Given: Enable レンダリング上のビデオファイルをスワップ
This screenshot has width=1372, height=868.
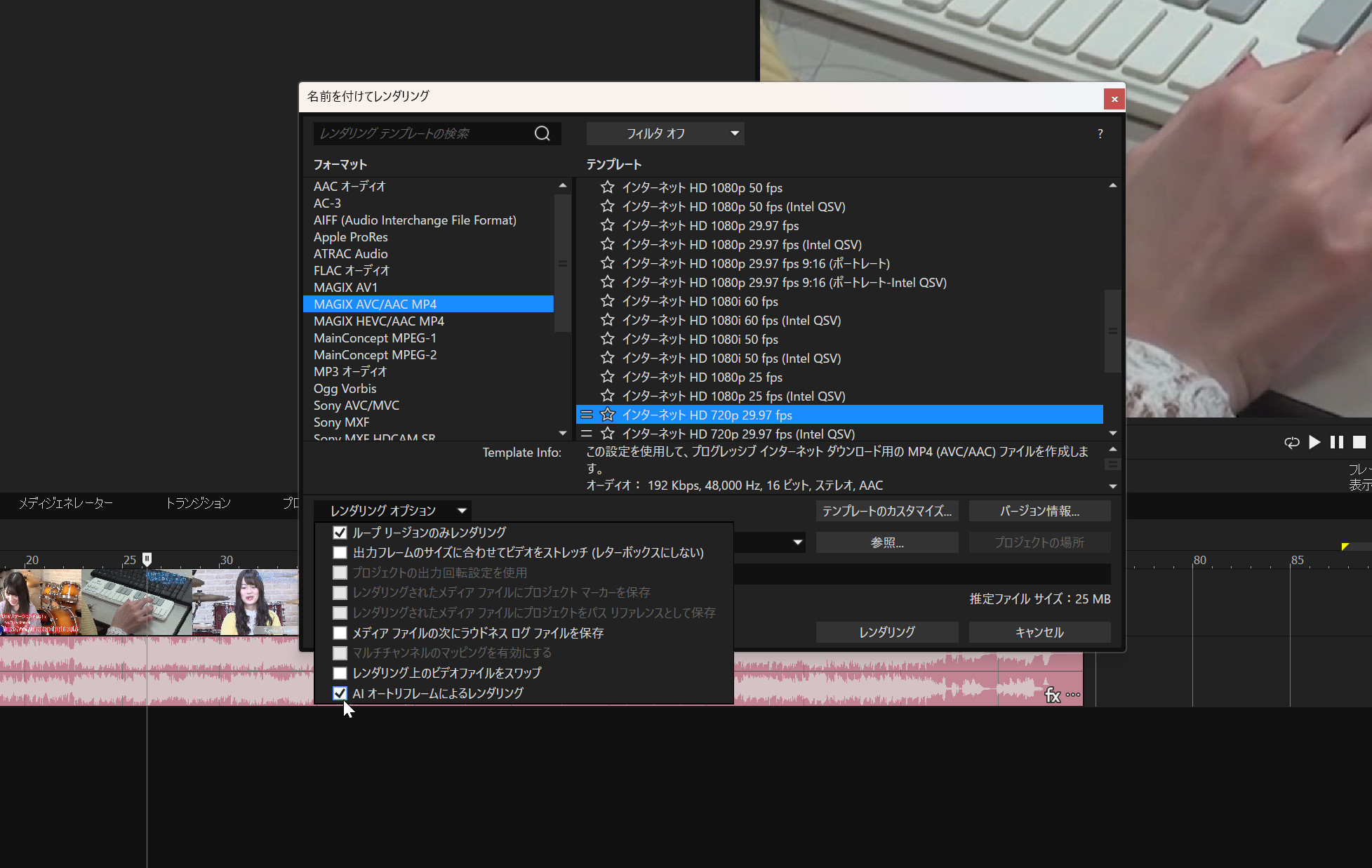Looking at the screenshot, I should [x=340, y=673].
